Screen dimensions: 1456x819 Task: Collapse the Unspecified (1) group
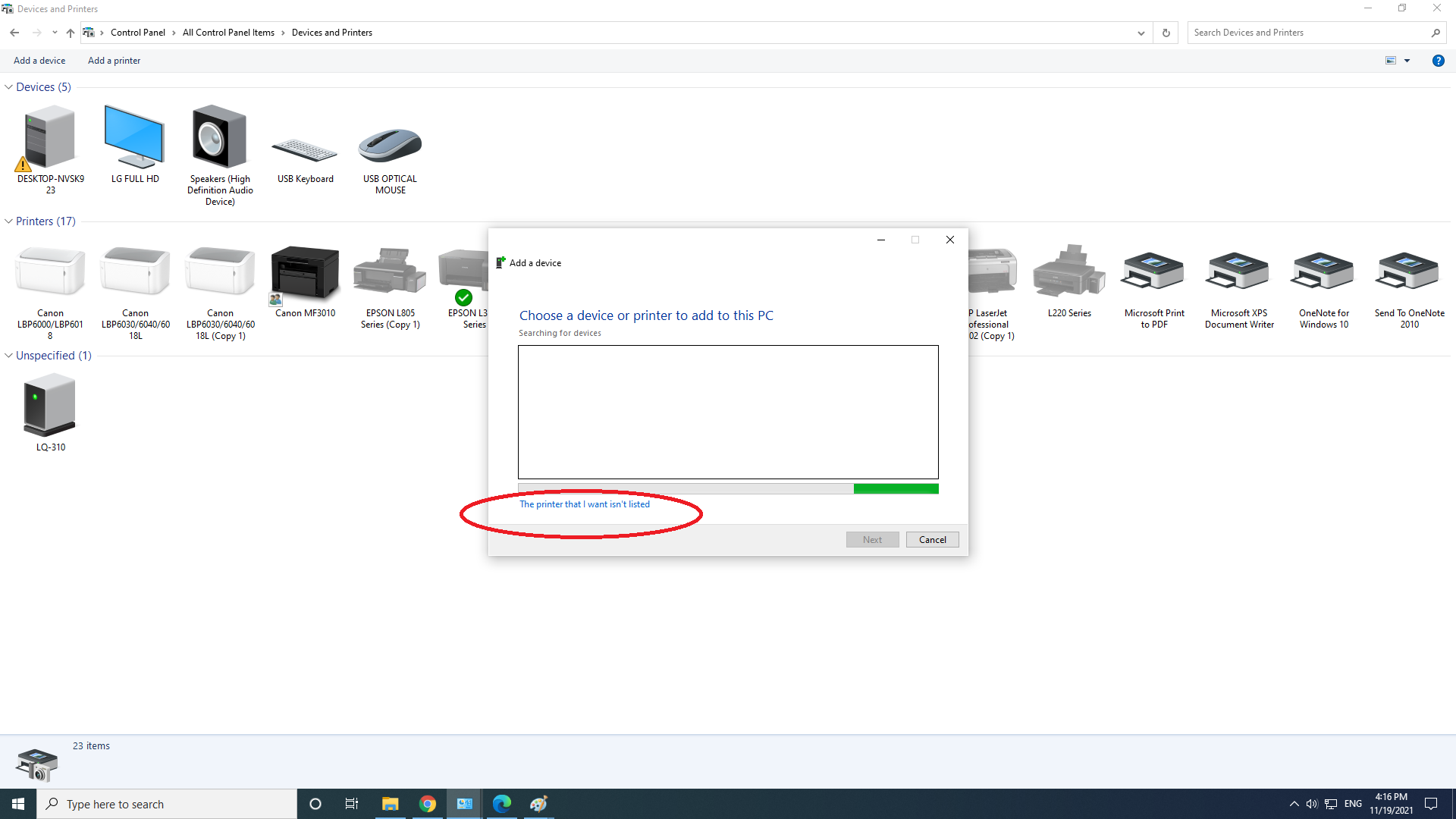[8, 356]
